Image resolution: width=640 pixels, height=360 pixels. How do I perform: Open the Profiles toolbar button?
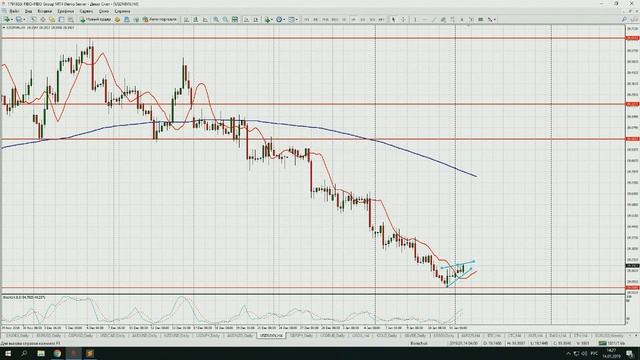coord(18,20)
